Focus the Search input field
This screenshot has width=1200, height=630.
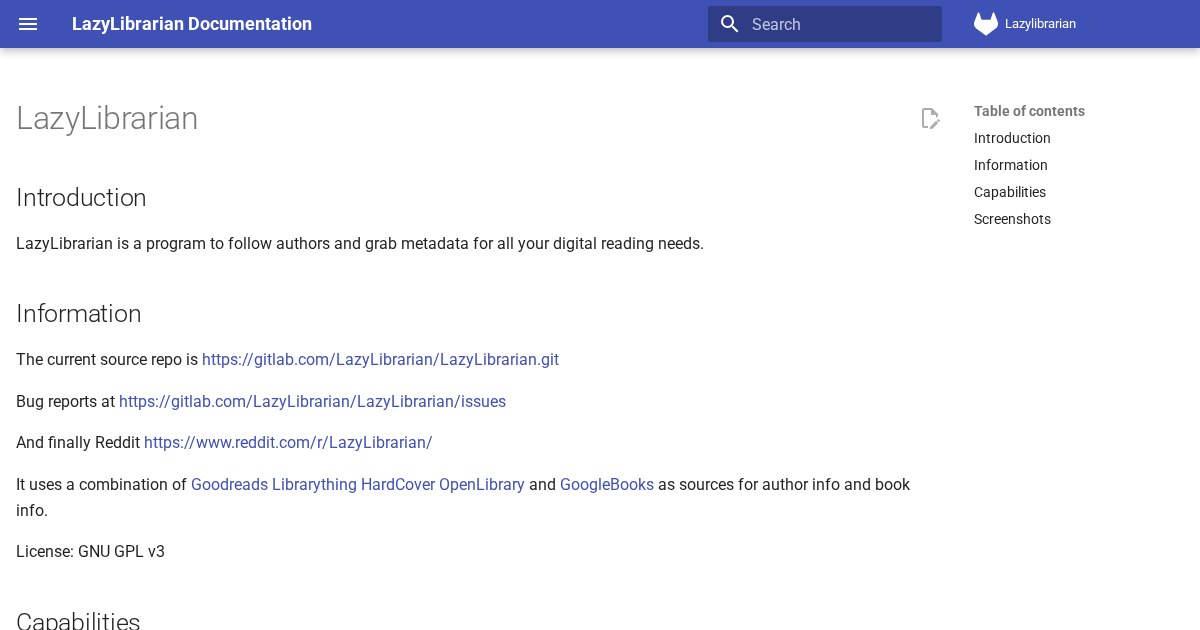click(x=825, y=24)
